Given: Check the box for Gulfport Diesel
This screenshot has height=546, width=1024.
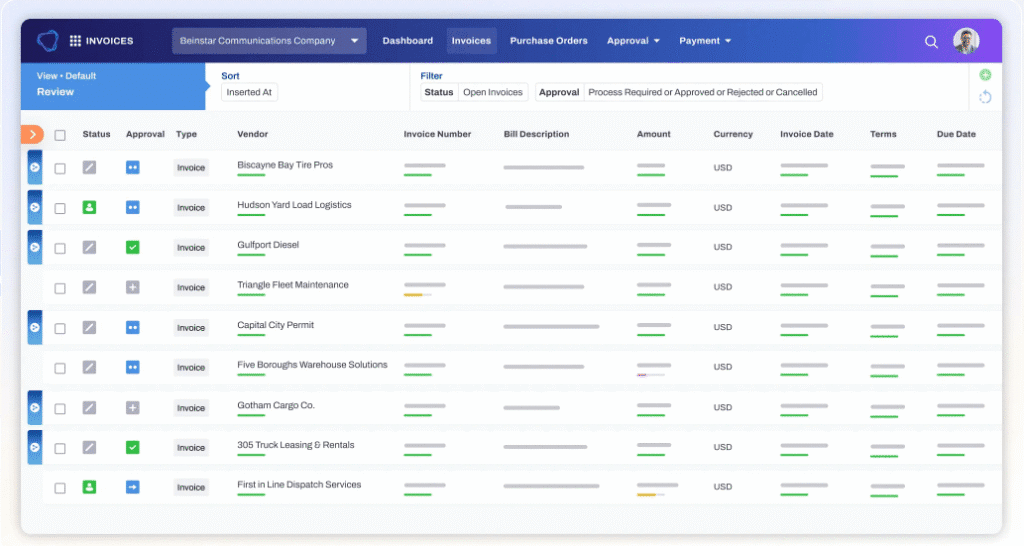Looking at the screenshot, I should pyautogui.click(x=60, y=248).
